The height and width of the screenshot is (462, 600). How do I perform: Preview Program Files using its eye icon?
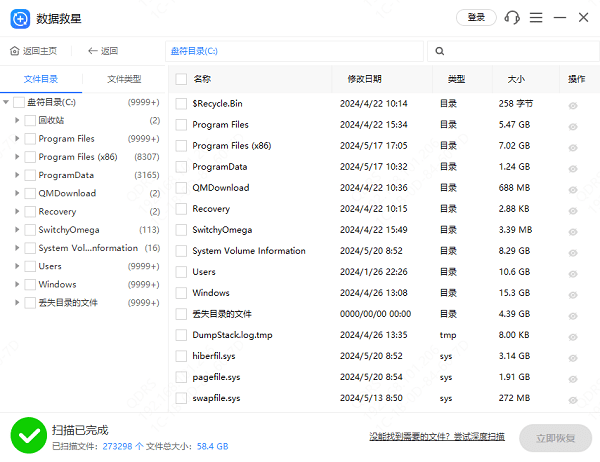pyautogui.click(x=573, y=127)
